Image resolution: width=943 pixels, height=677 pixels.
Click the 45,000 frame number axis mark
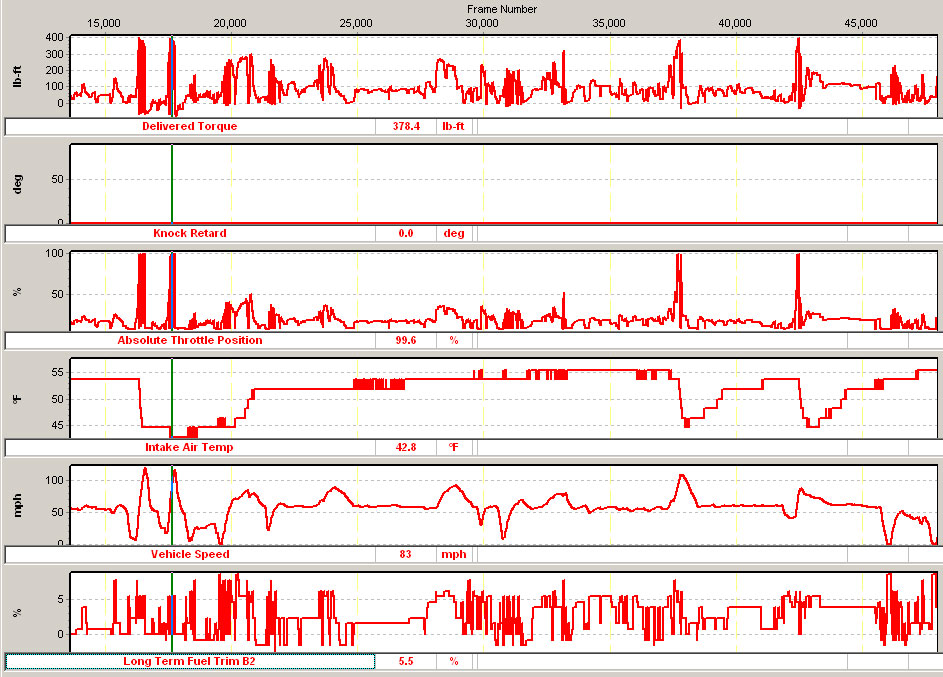click(862, 23)
